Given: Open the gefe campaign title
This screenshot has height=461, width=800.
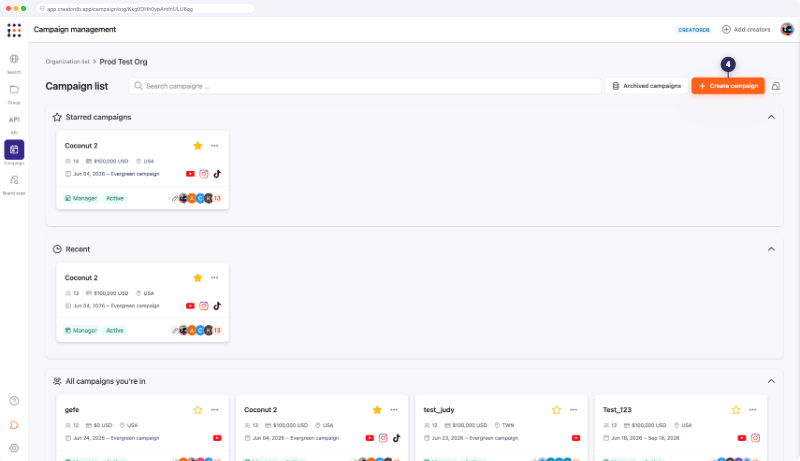Looking at the screenshot, I should 72,410.
